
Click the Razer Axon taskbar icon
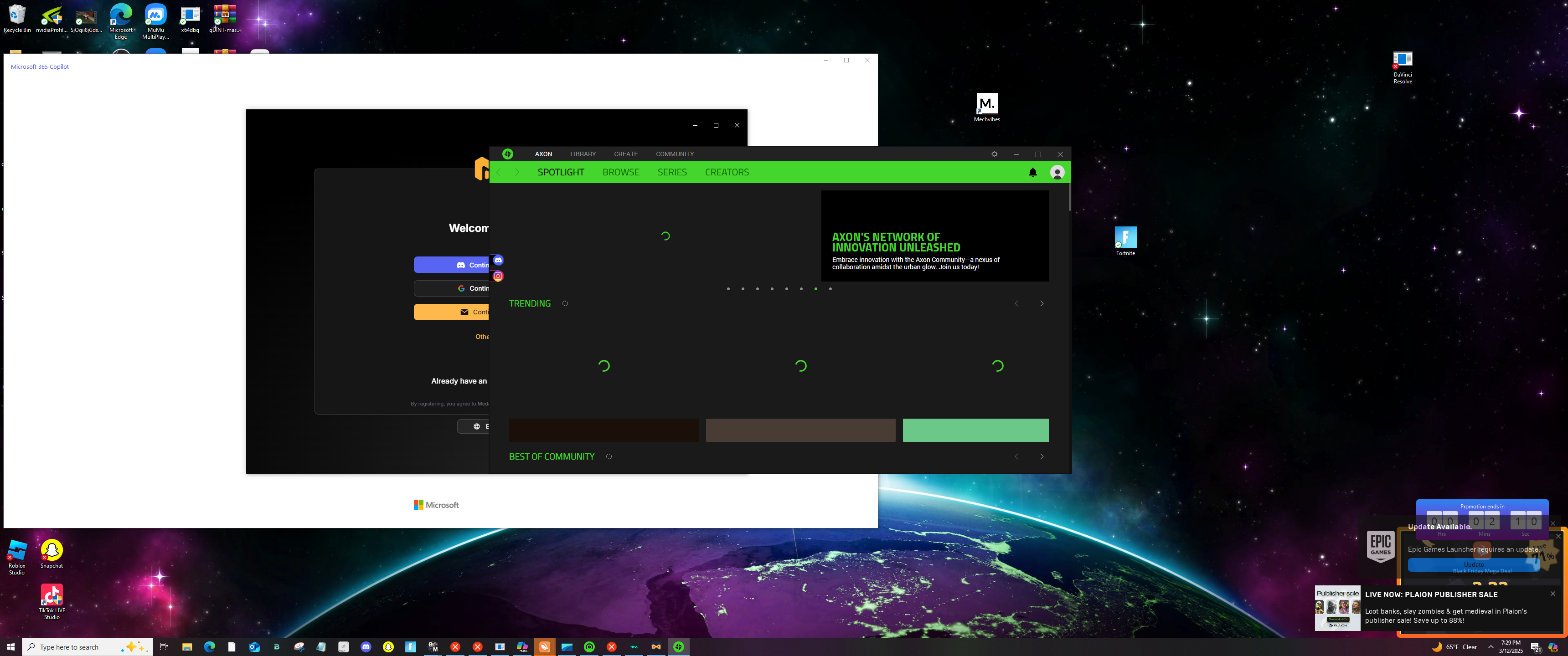(x=679, y=647)
